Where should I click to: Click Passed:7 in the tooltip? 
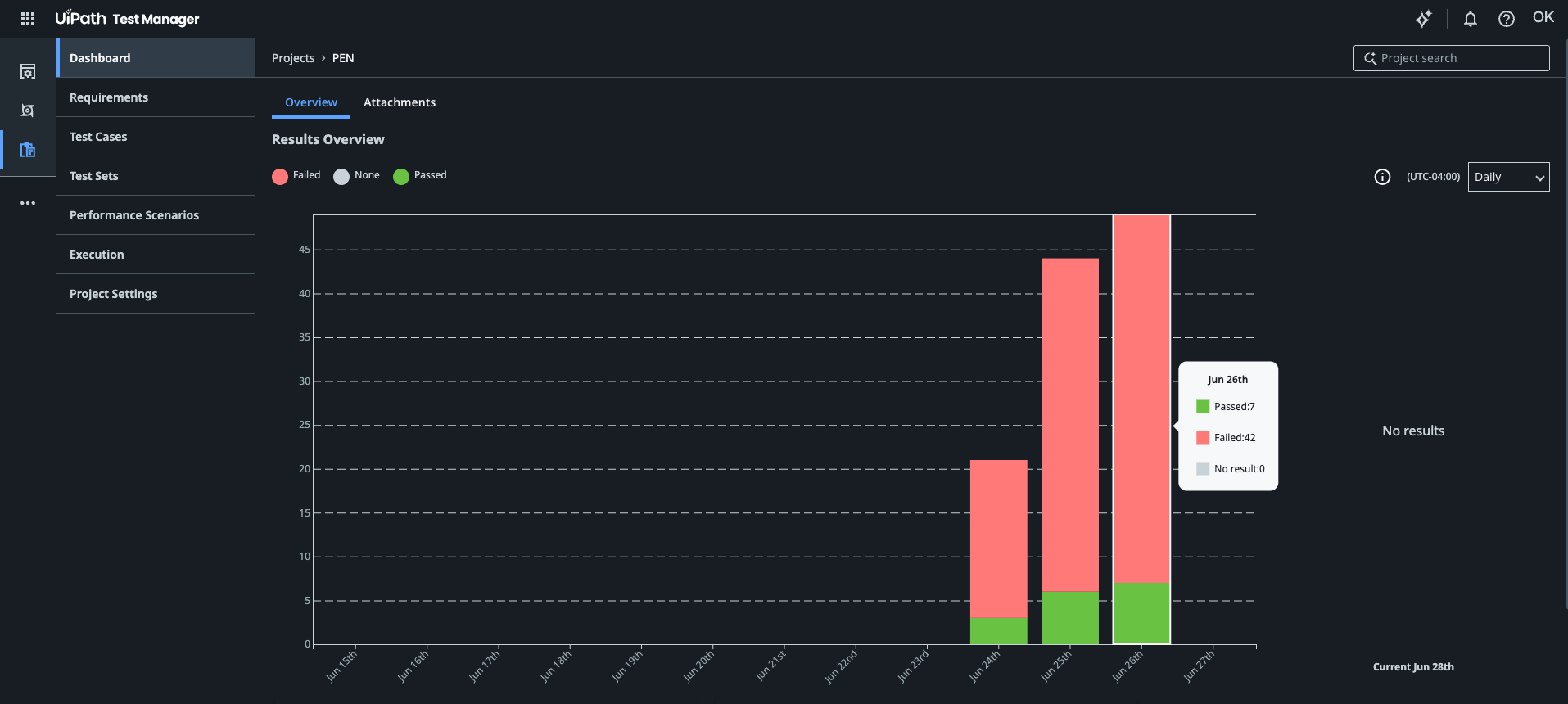click(x=1226, y=407)
